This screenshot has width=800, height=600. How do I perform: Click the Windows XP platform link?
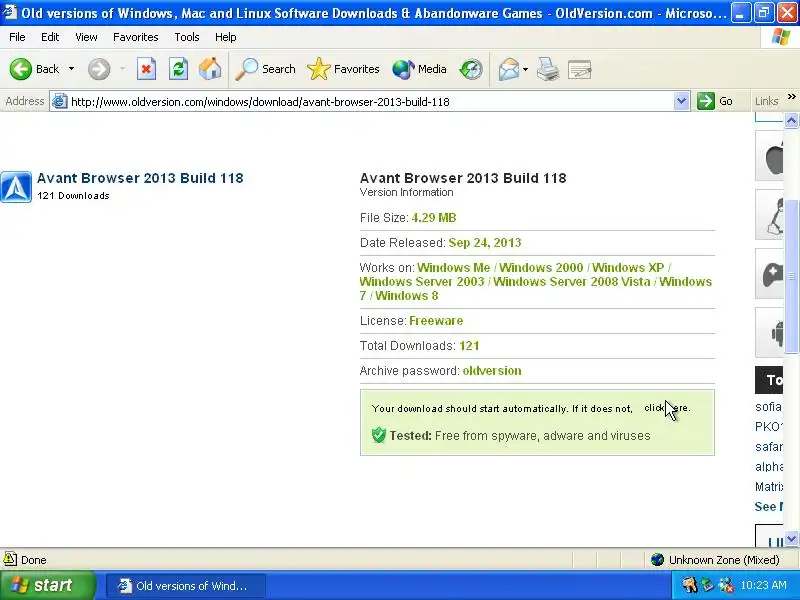click(628, 268)
